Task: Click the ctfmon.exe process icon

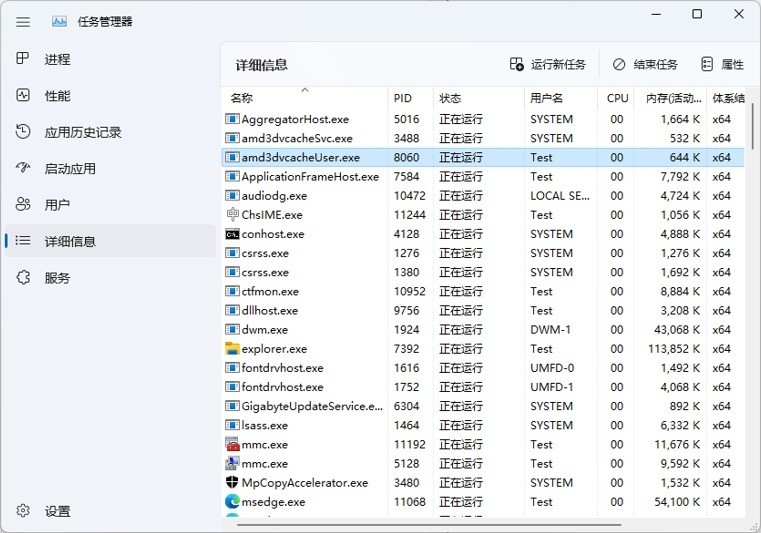Action: pyautogui.click(x=232, y=291)
